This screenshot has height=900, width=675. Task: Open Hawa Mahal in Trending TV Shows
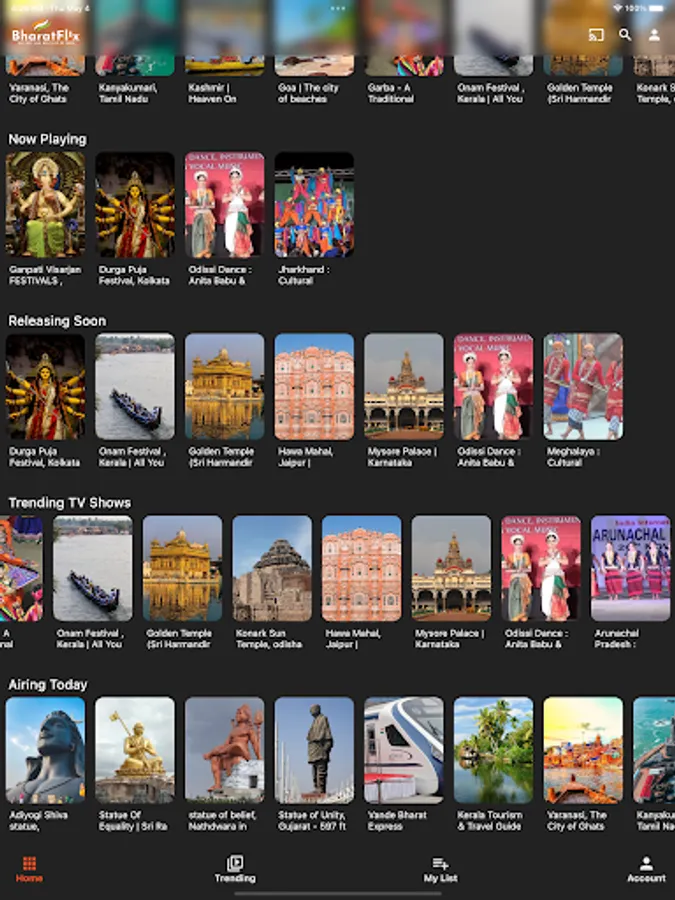click(361, 568)
